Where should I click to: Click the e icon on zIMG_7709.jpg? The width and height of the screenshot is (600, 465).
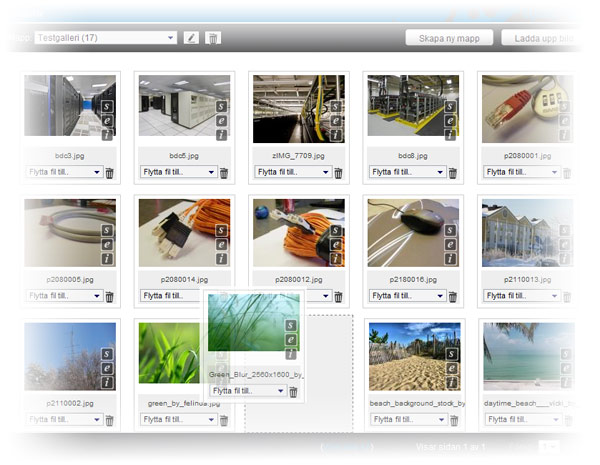[x=336, y=121]
